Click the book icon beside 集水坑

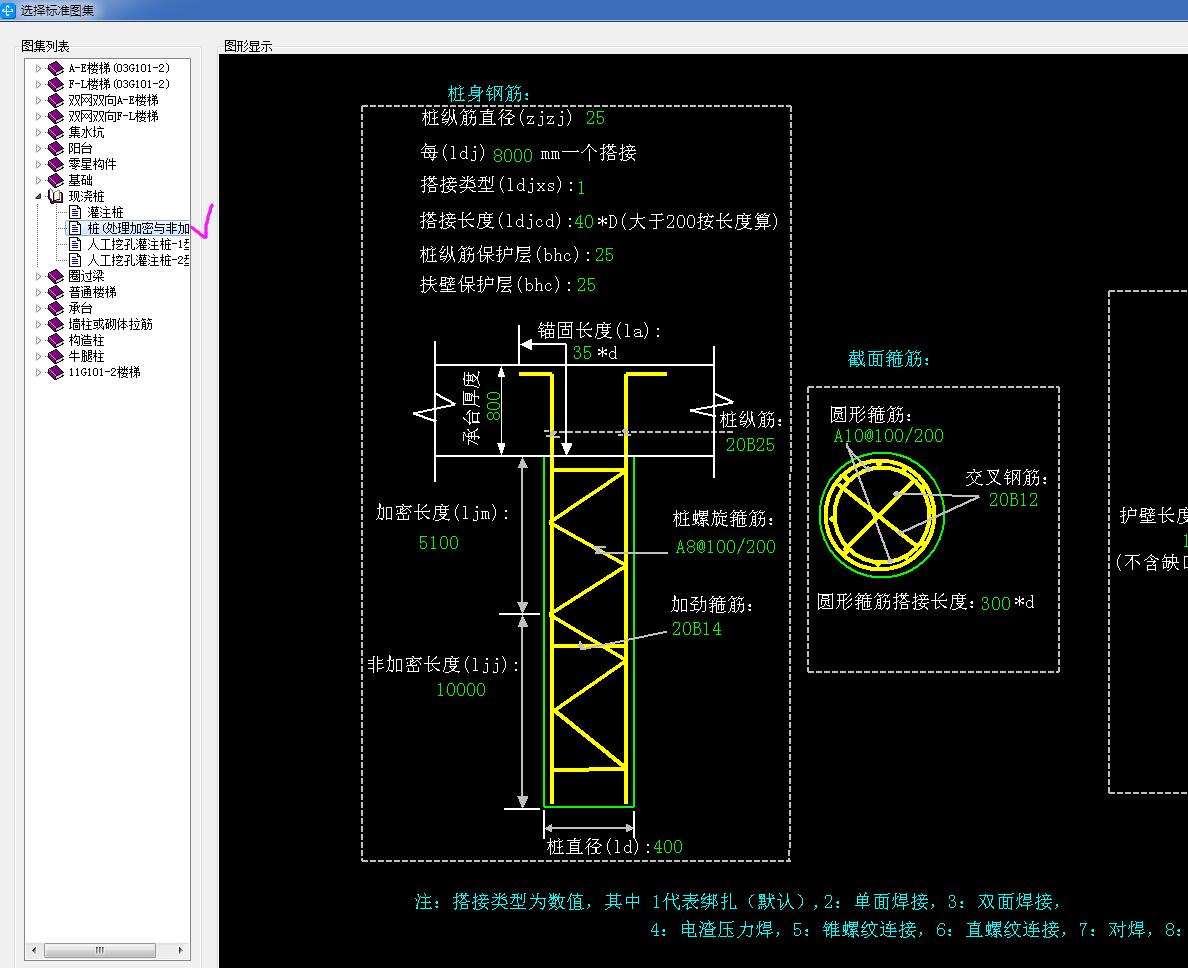click(55, 133)
